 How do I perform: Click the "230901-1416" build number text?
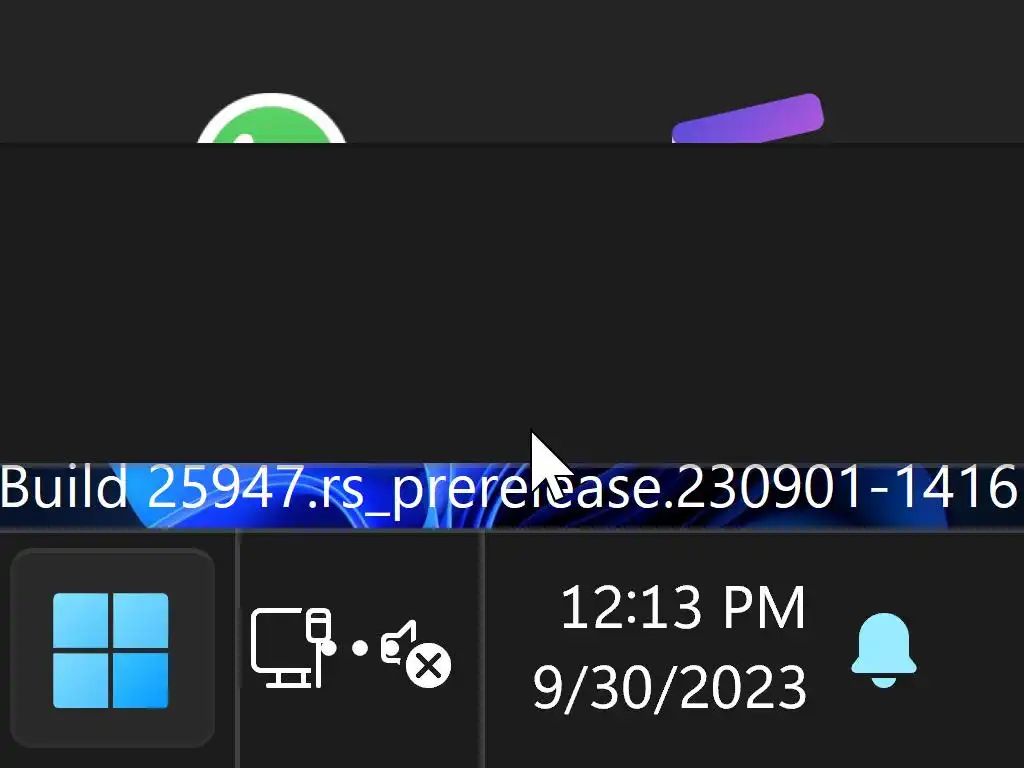846,487
